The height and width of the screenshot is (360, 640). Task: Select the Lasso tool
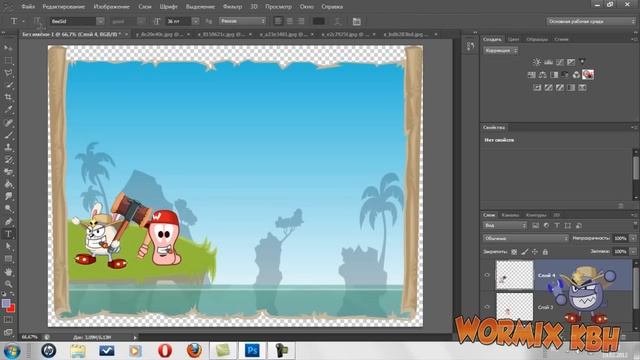8,73
